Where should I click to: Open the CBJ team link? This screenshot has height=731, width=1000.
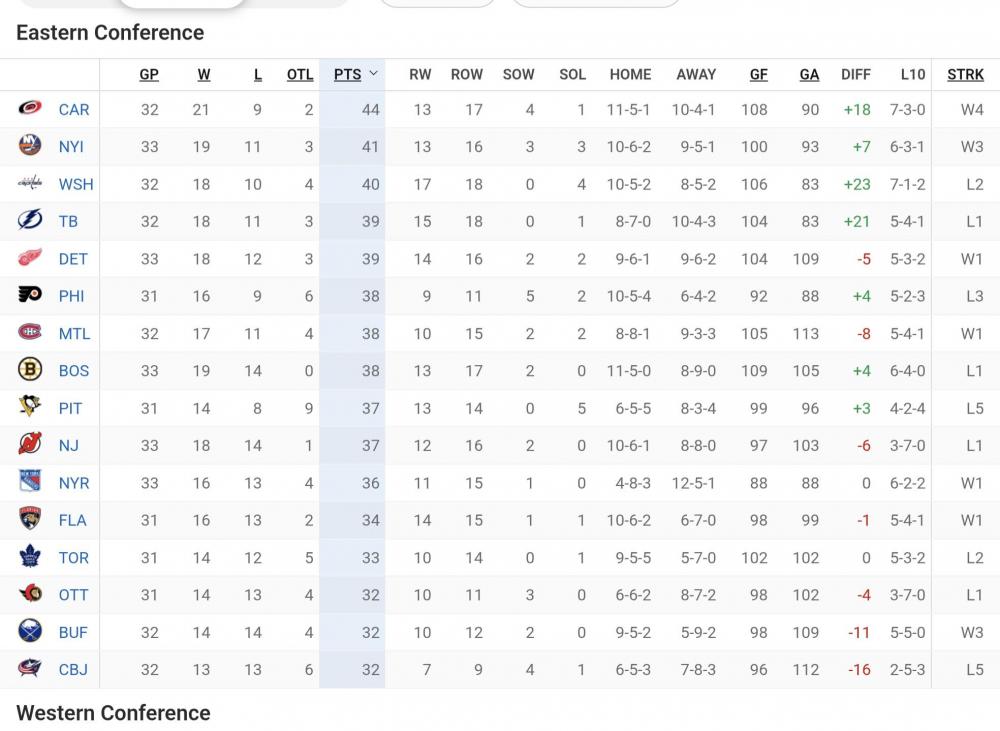click(x=73, y=669)
